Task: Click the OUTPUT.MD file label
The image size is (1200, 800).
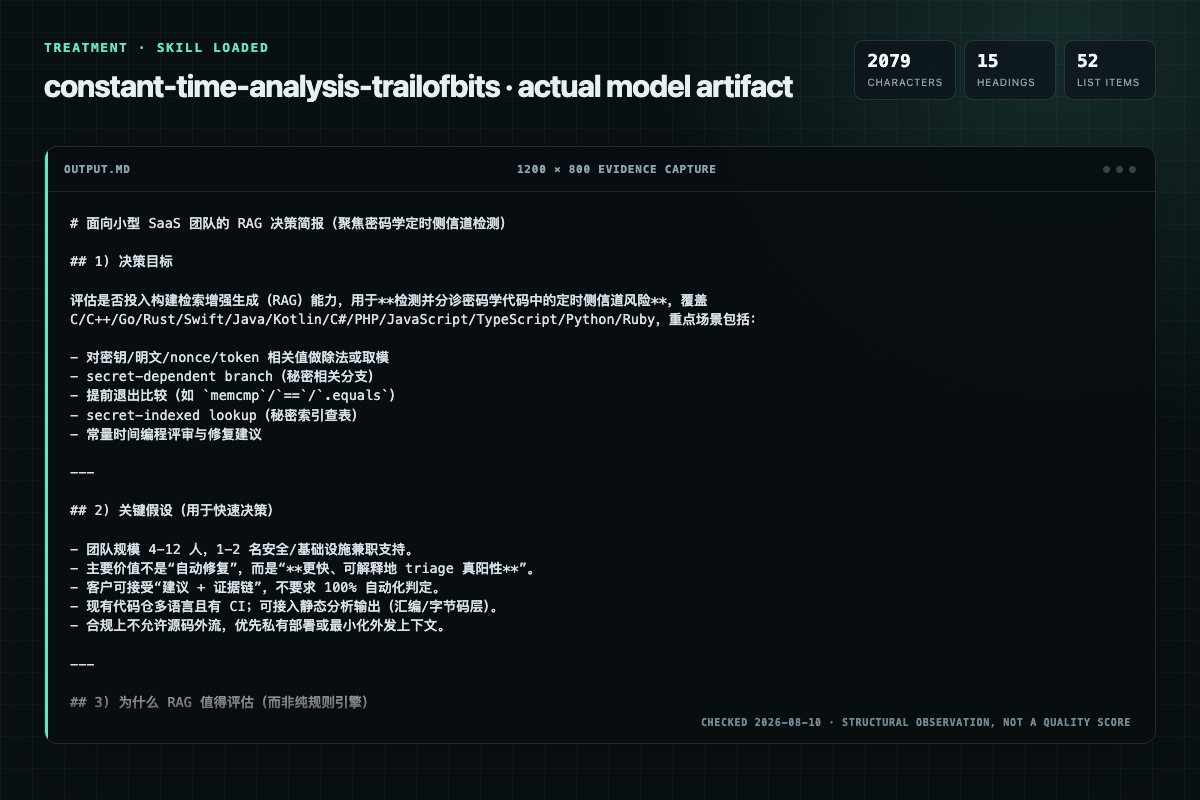Action: [x=96, y=169]
